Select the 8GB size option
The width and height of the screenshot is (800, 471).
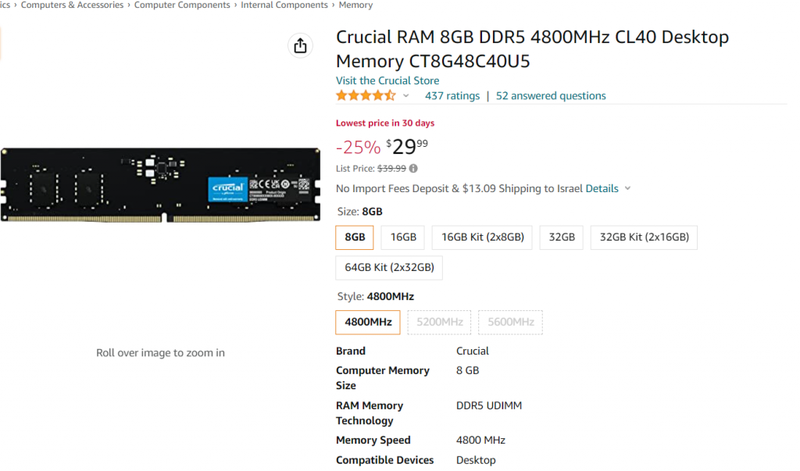355,237
